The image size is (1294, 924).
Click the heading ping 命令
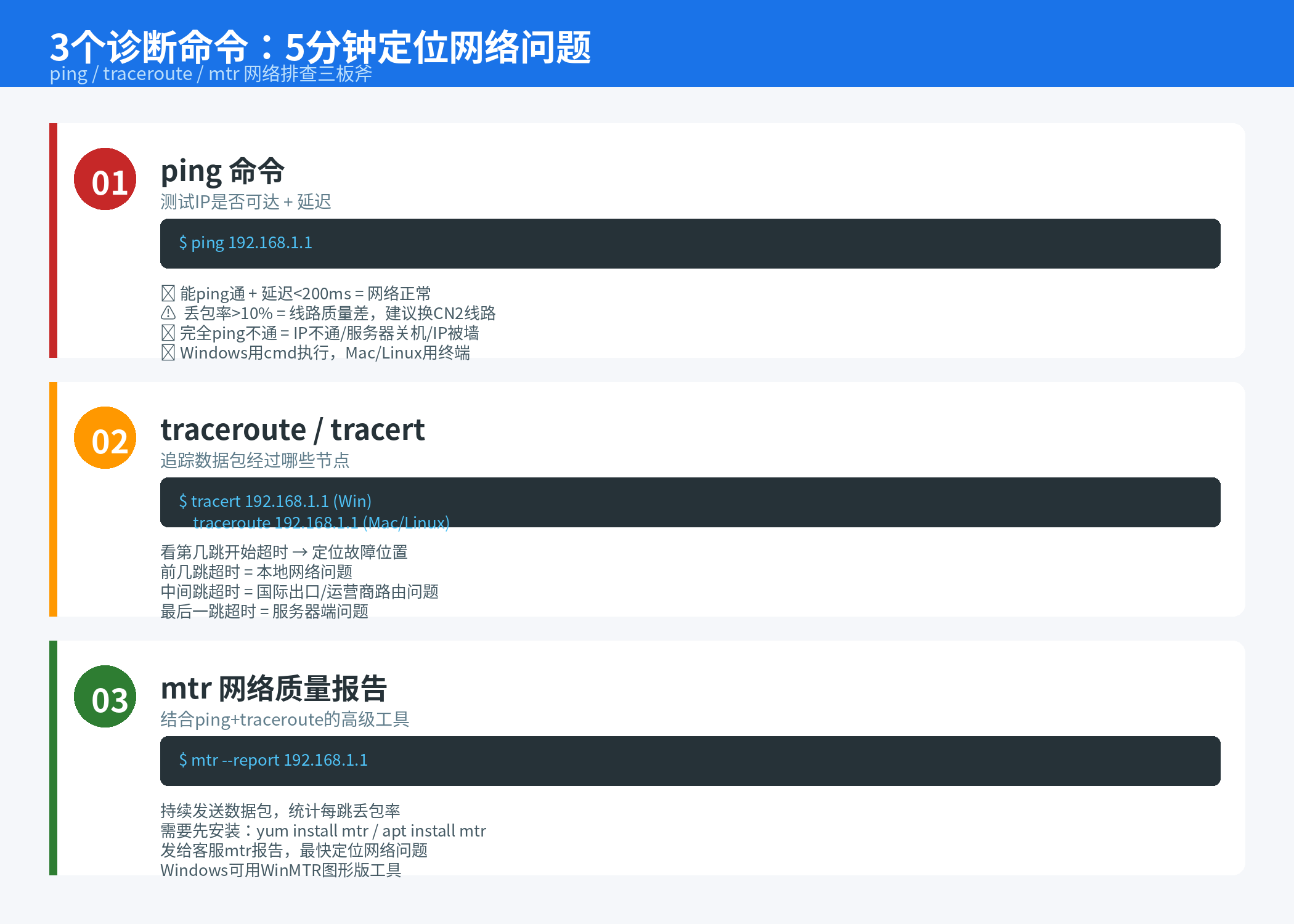point(222,171)
